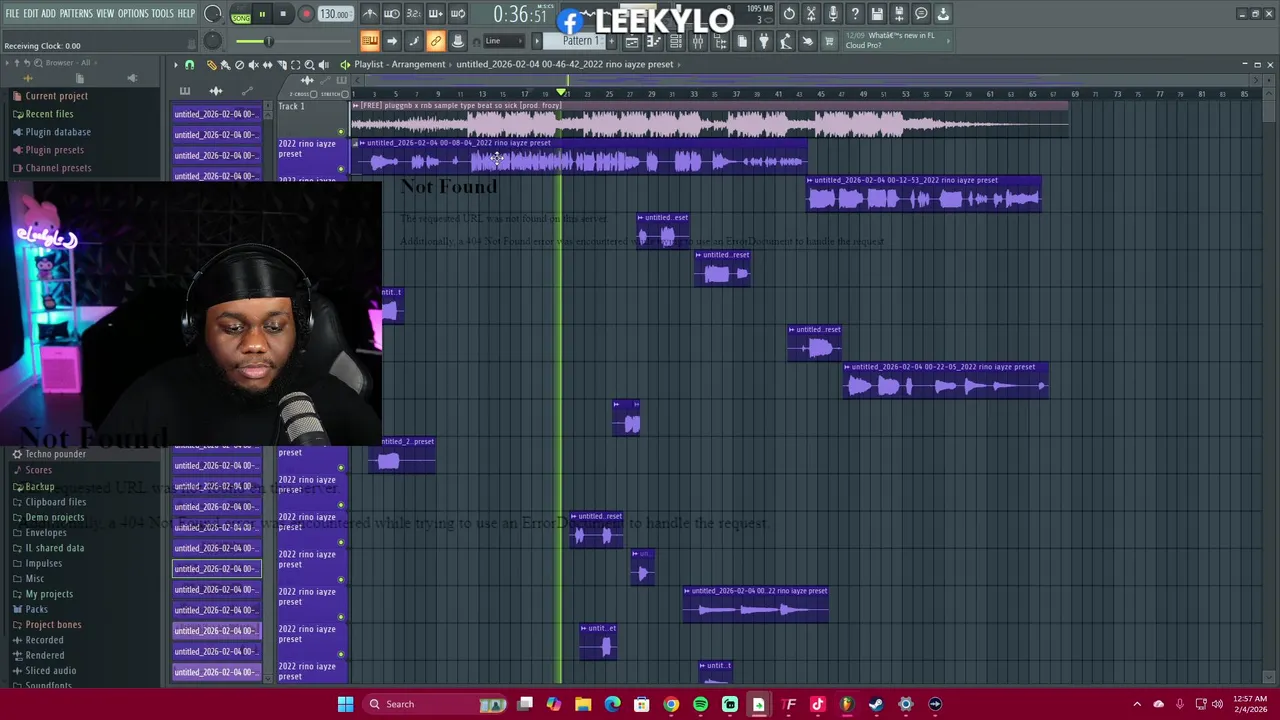Click the playhead marker on timeline
This screenshot has height=720, width=1280.
562,93
